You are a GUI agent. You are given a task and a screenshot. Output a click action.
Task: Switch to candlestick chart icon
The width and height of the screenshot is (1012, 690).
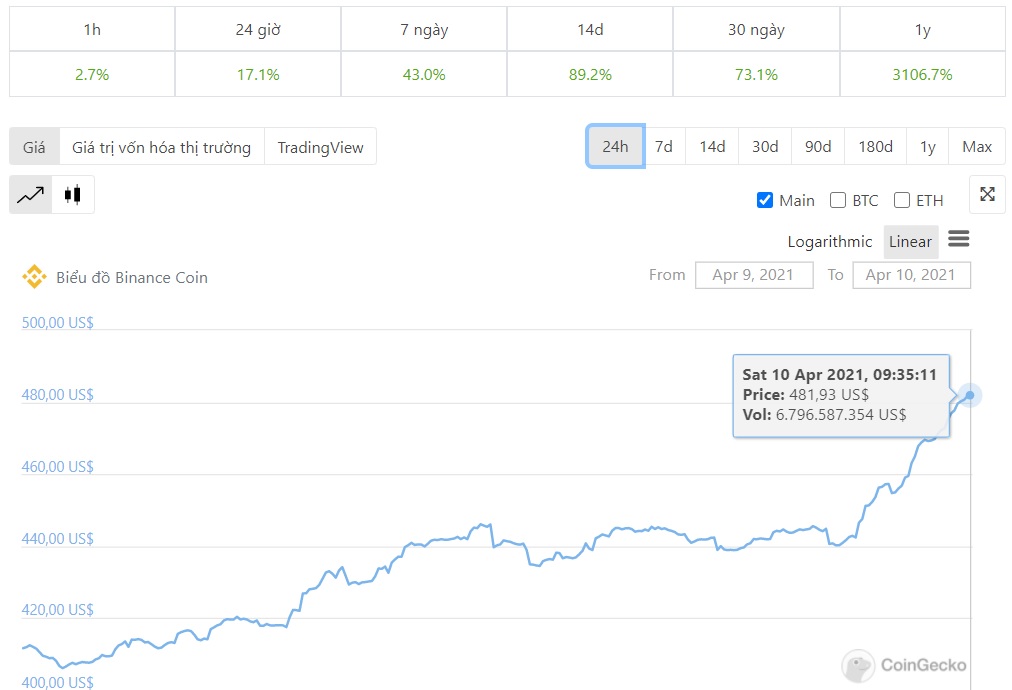[x=72, y=194]
